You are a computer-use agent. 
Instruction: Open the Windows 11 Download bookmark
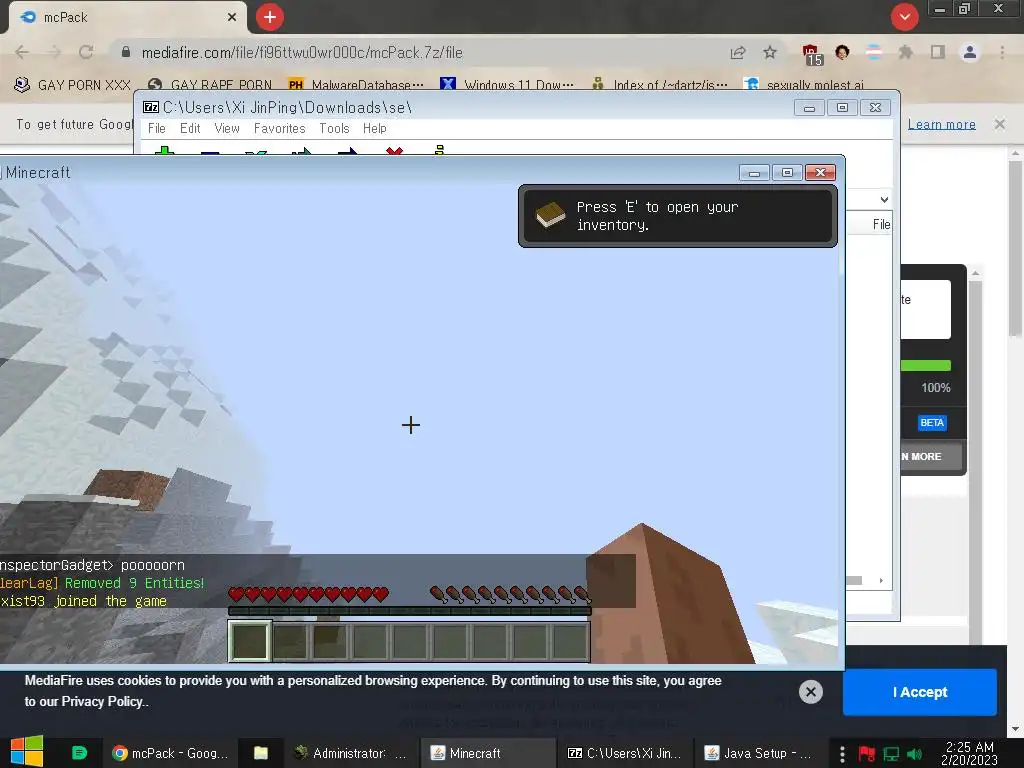click(x=507, y=85)
